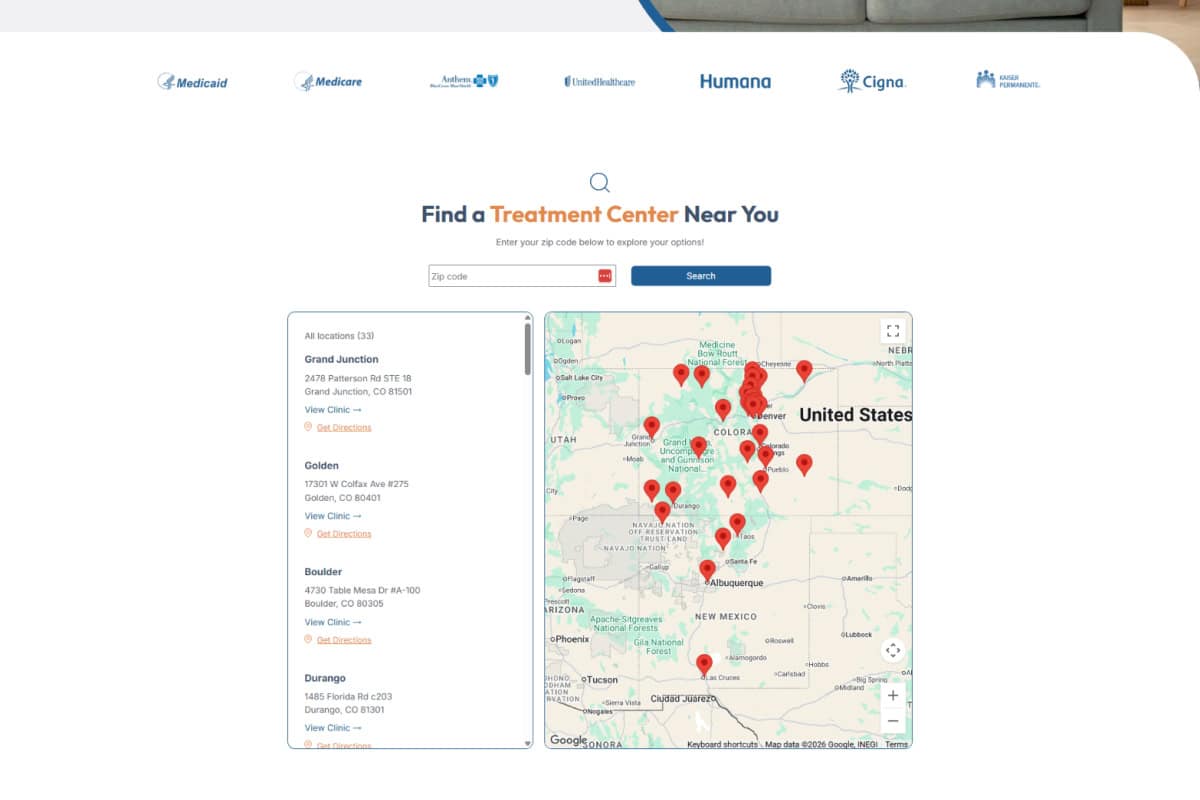Click the Medicaid logo
1200x800 pixels.
[x=192, y=82]
